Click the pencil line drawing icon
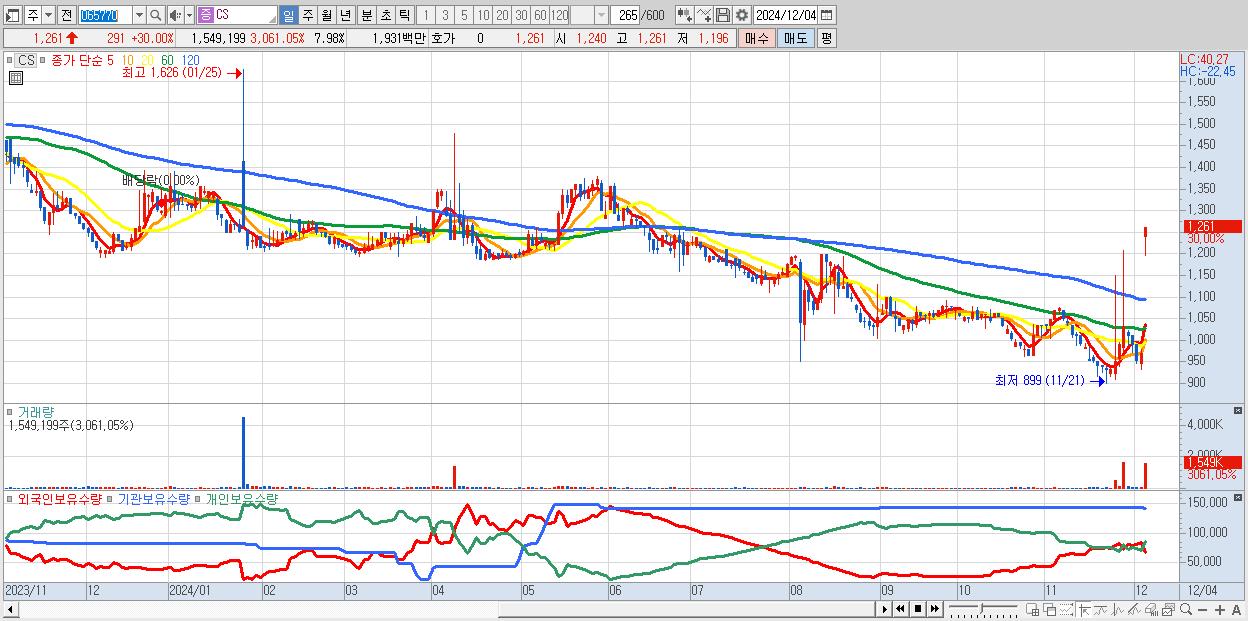The height and width of the screenshot is (621, 1248). (x=1134, y=610)
